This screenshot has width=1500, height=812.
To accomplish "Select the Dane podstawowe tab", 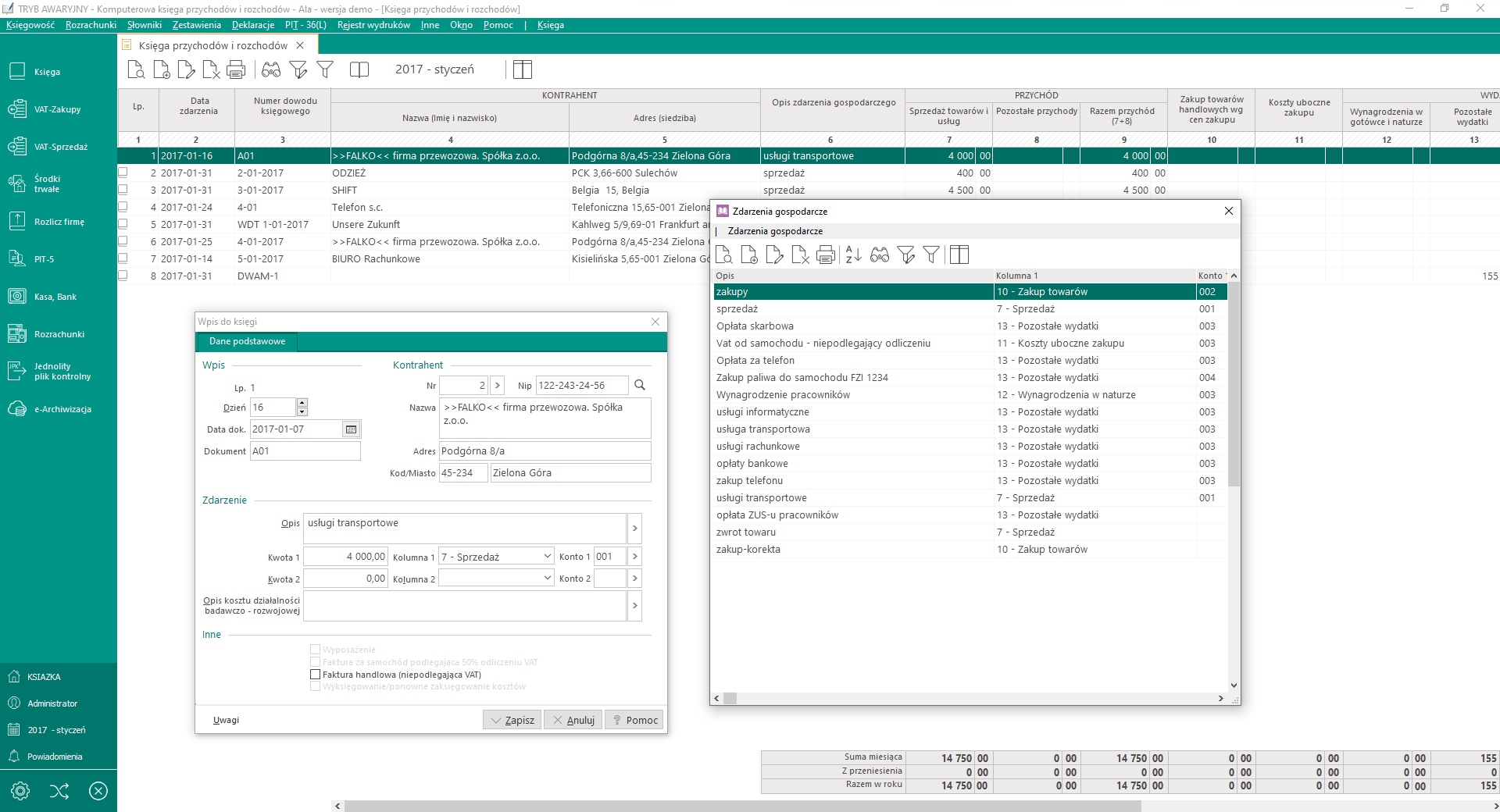I will (x=247, y=341).
